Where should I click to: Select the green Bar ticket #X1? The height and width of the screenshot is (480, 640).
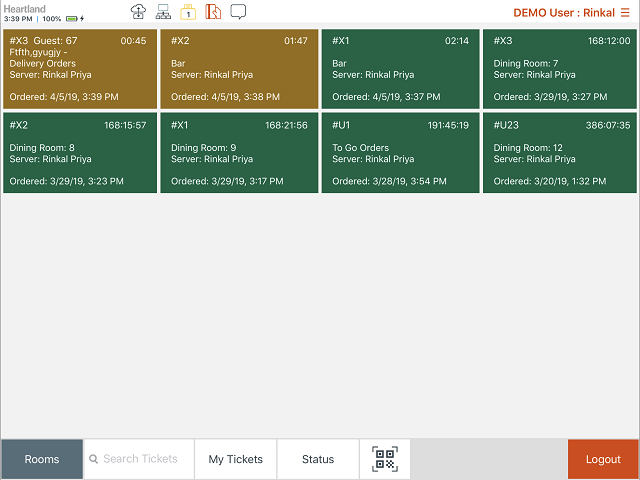pyautogui.click(x=400, y=69)
